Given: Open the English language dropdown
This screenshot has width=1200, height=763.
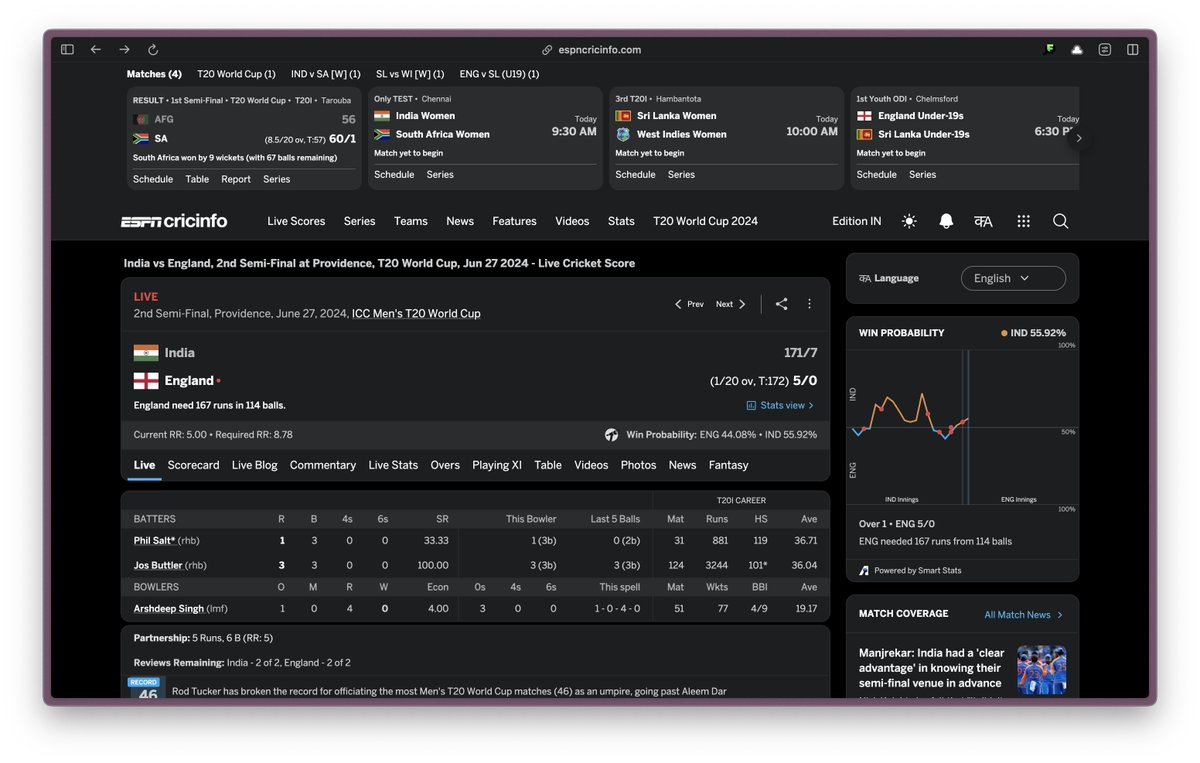Looking at the screenshot, I should pyautogui.click(x=1013, y=278).
